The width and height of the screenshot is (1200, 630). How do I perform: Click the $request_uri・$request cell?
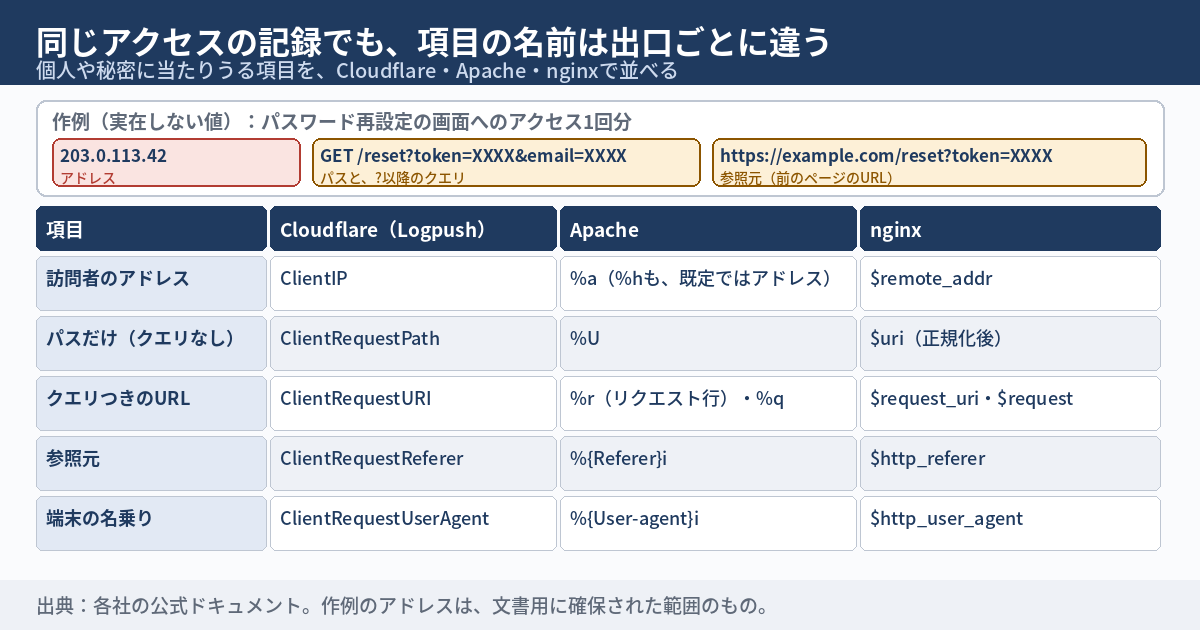point(1010,403)
